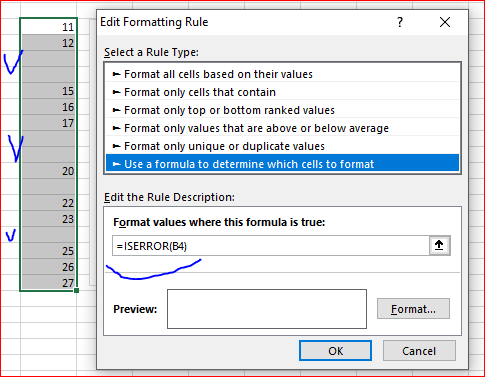485x377 pixels.
Task: Collapse dialog with the range selector arrow
Action: coord(439,246)
